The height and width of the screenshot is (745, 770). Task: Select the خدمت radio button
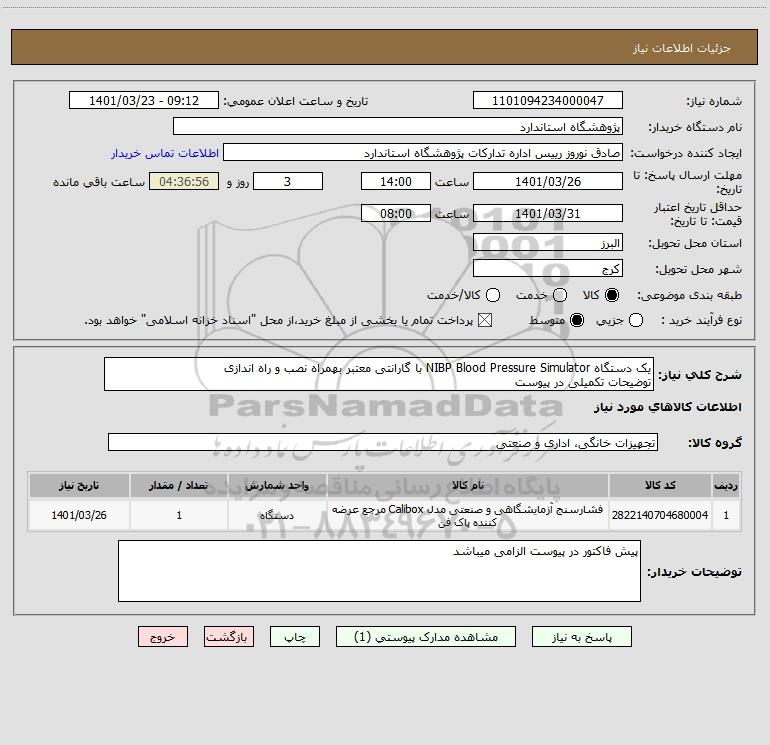pyautogui.click(x=560, y=295)
